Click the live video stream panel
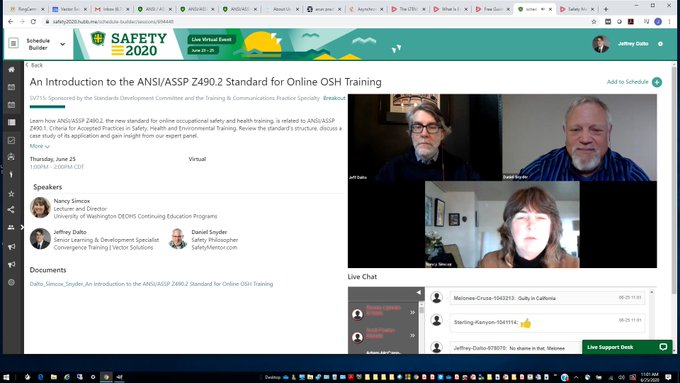This screenshot has width=680, height=383. coord(502,181)
